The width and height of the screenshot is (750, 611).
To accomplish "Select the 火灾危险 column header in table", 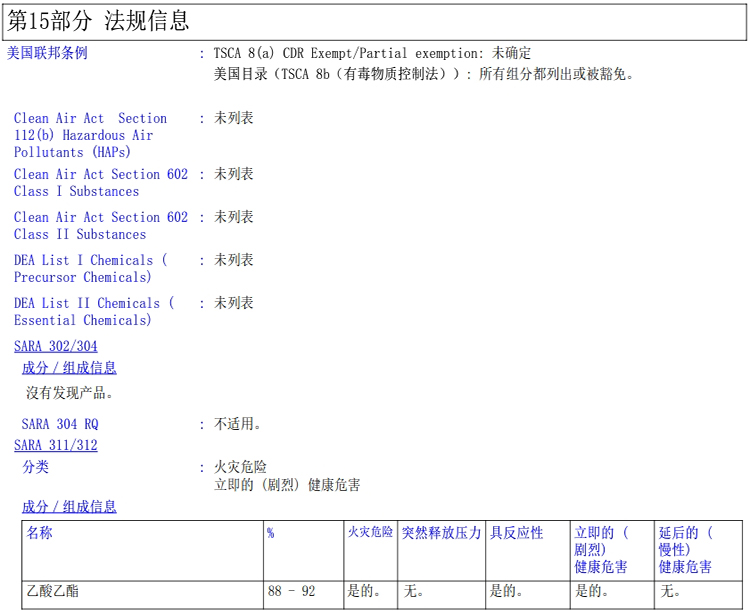I will point(370,534).
